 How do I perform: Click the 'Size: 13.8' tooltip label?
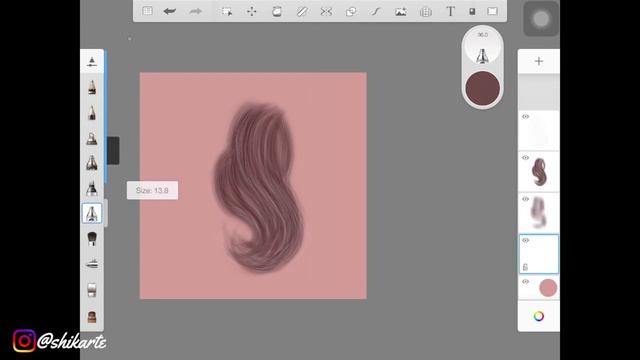point(152,190)
